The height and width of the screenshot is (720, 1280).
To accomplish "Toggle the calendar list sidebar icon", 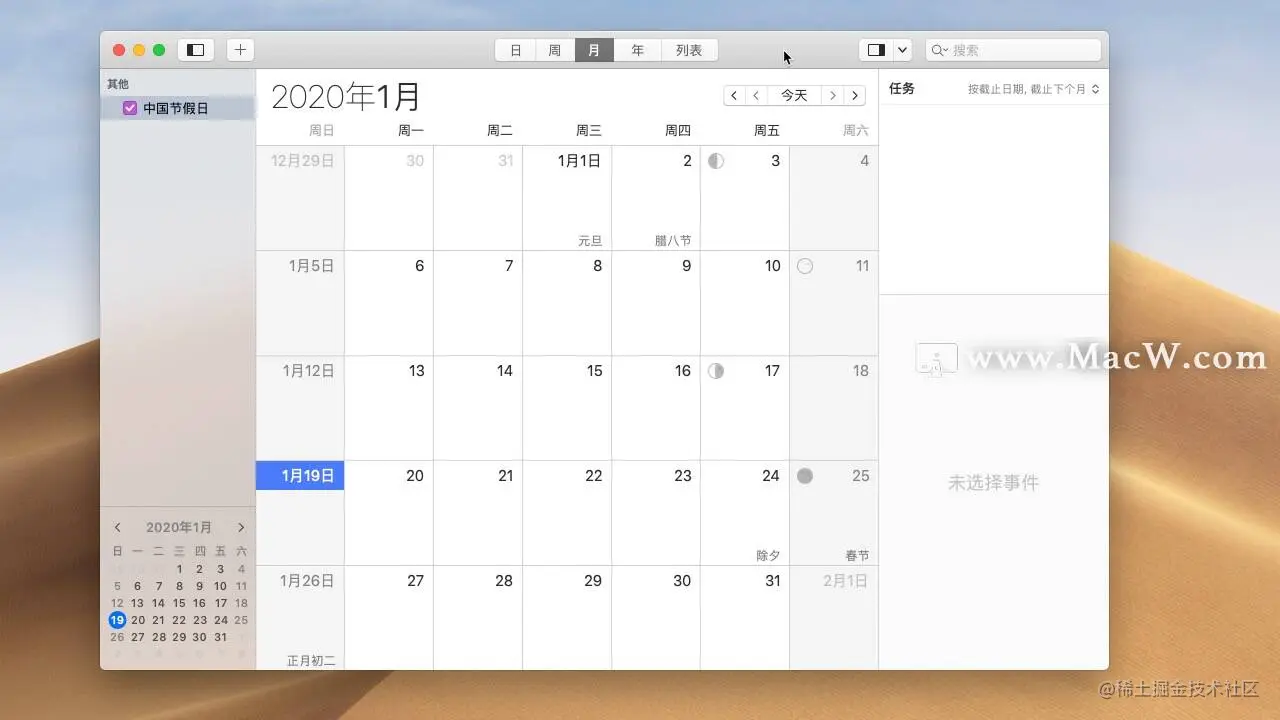I will [196, 50].
